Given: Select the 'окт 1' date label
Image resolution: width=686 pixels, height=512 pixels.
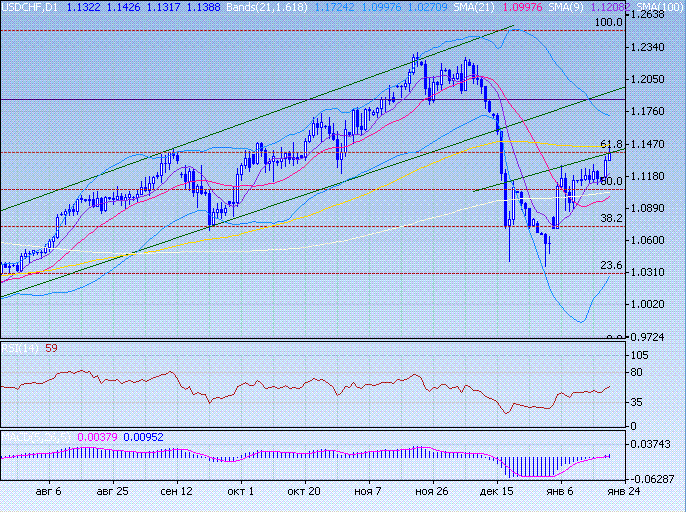Looking at the screenshot, I should (x=239, y=492).
